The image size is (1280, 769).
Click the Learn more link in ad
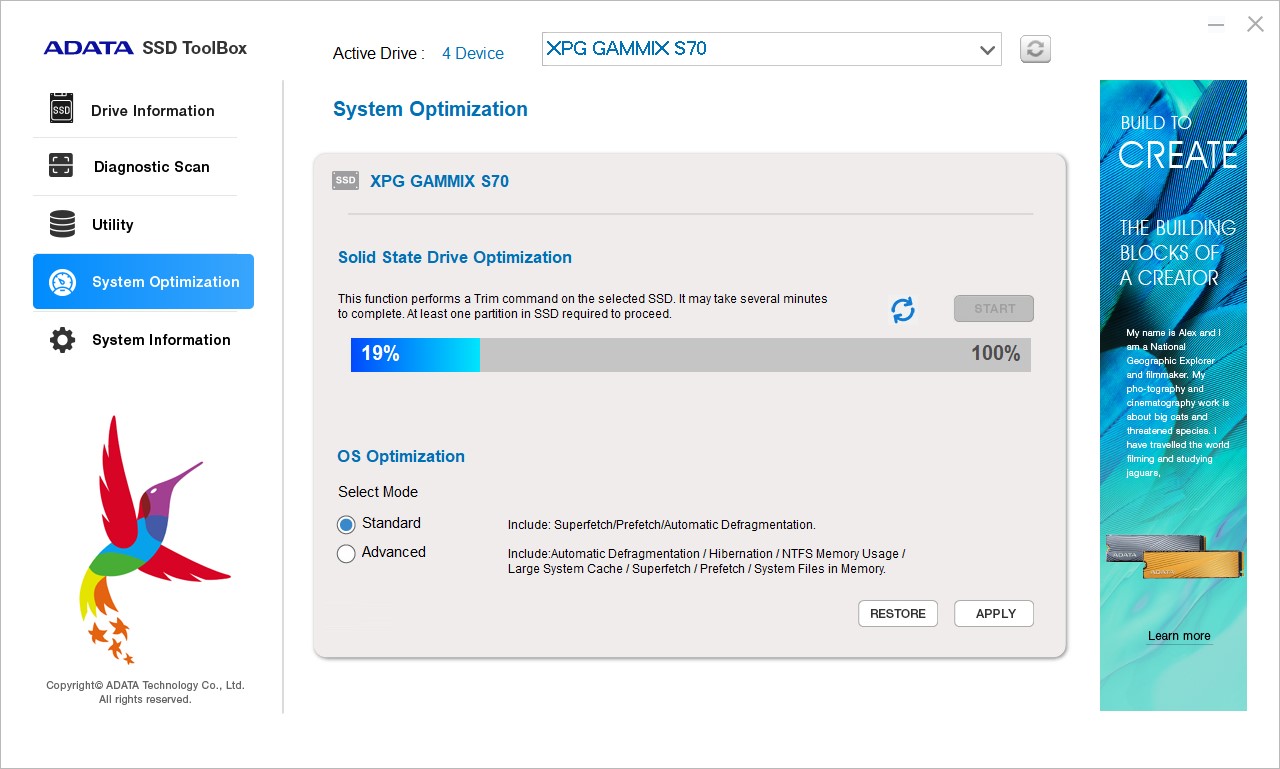click(1179, 636)
